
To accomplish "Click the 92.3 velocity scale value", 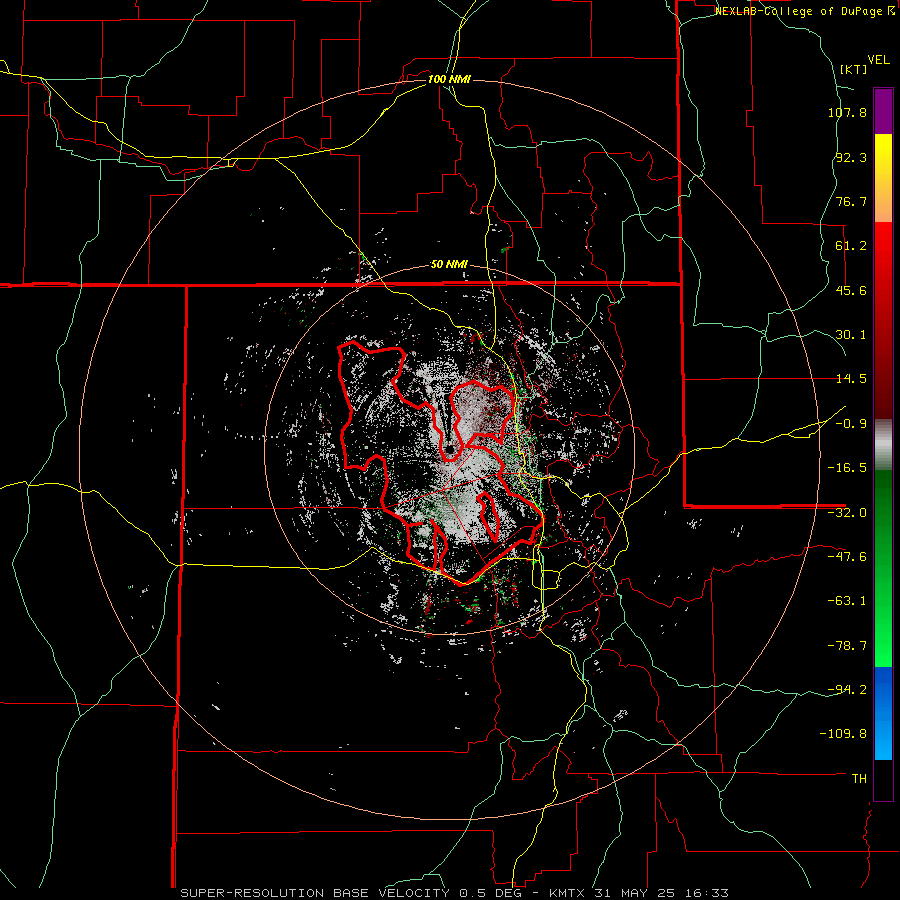I will point(851,157).
